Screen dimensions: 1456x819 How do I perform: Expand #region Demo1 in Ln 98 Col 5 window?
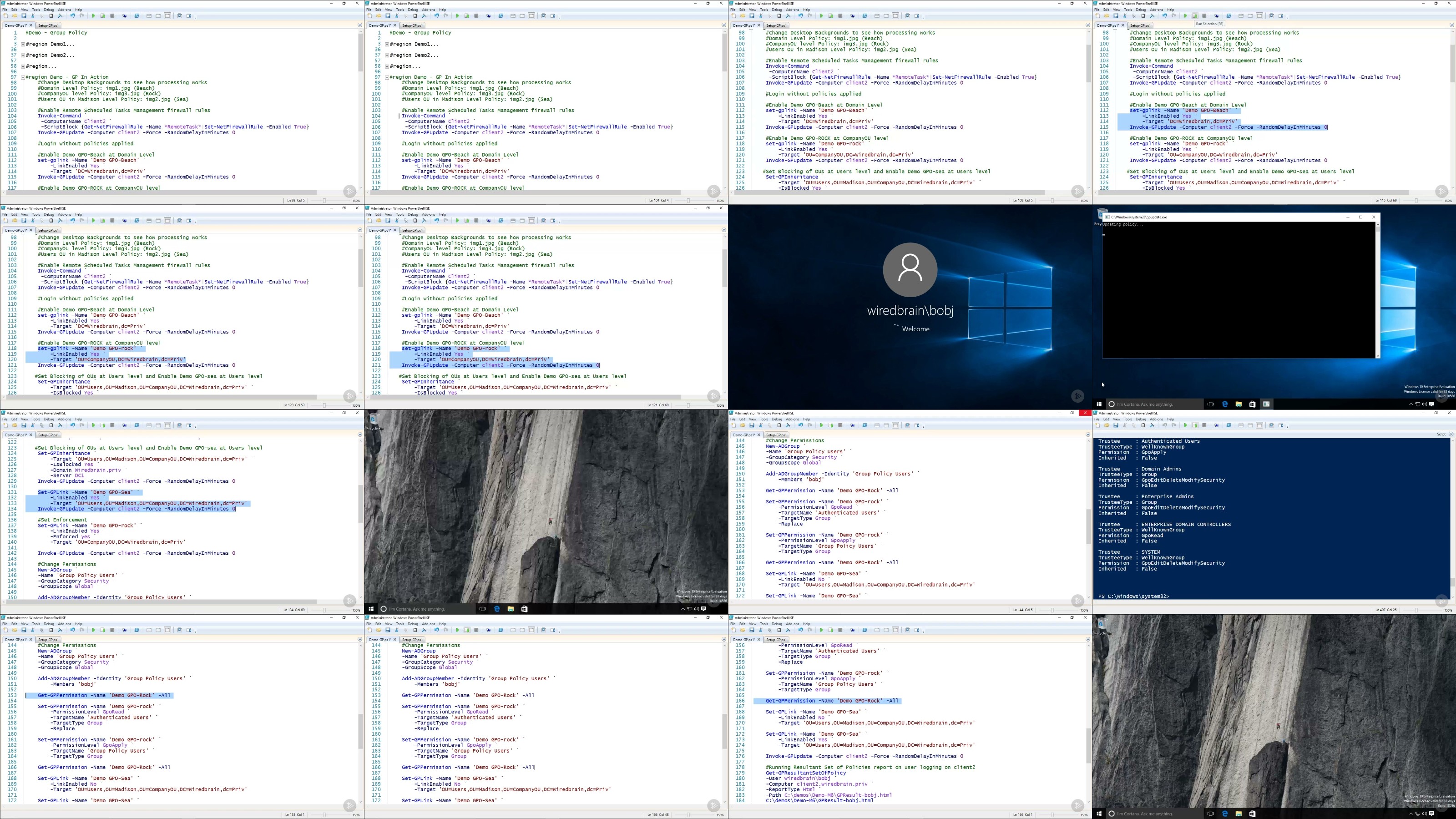tap(23, 44)
